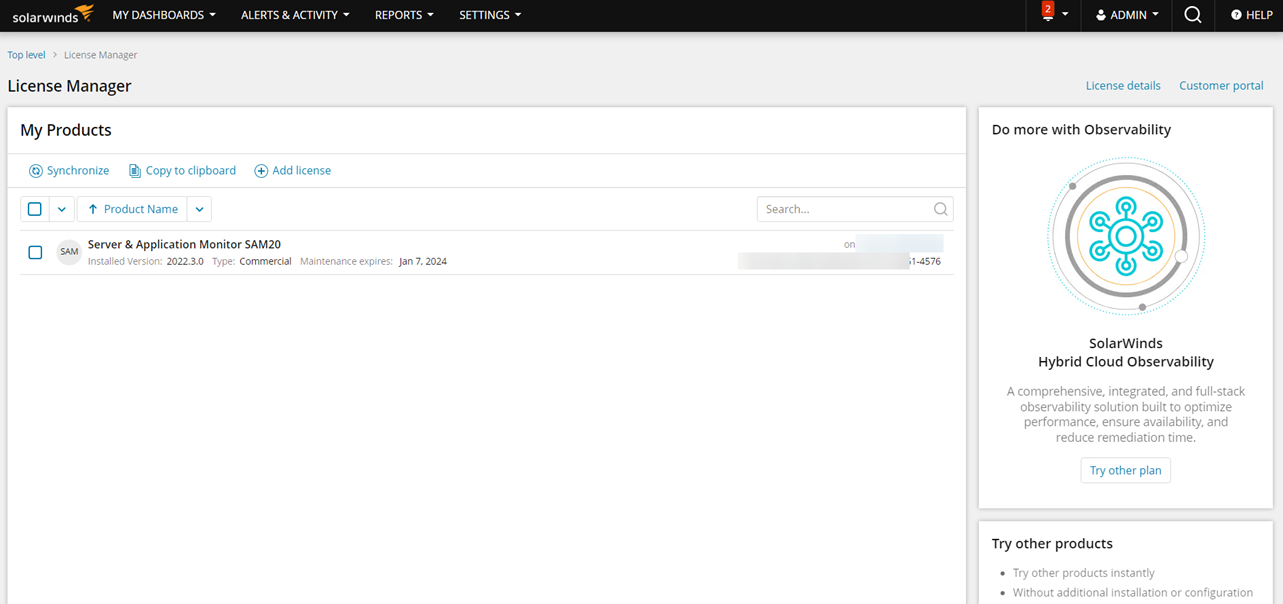Click the Commercial license type value
This screenshot has width=1283, height=604.
[x=265, y=262]
